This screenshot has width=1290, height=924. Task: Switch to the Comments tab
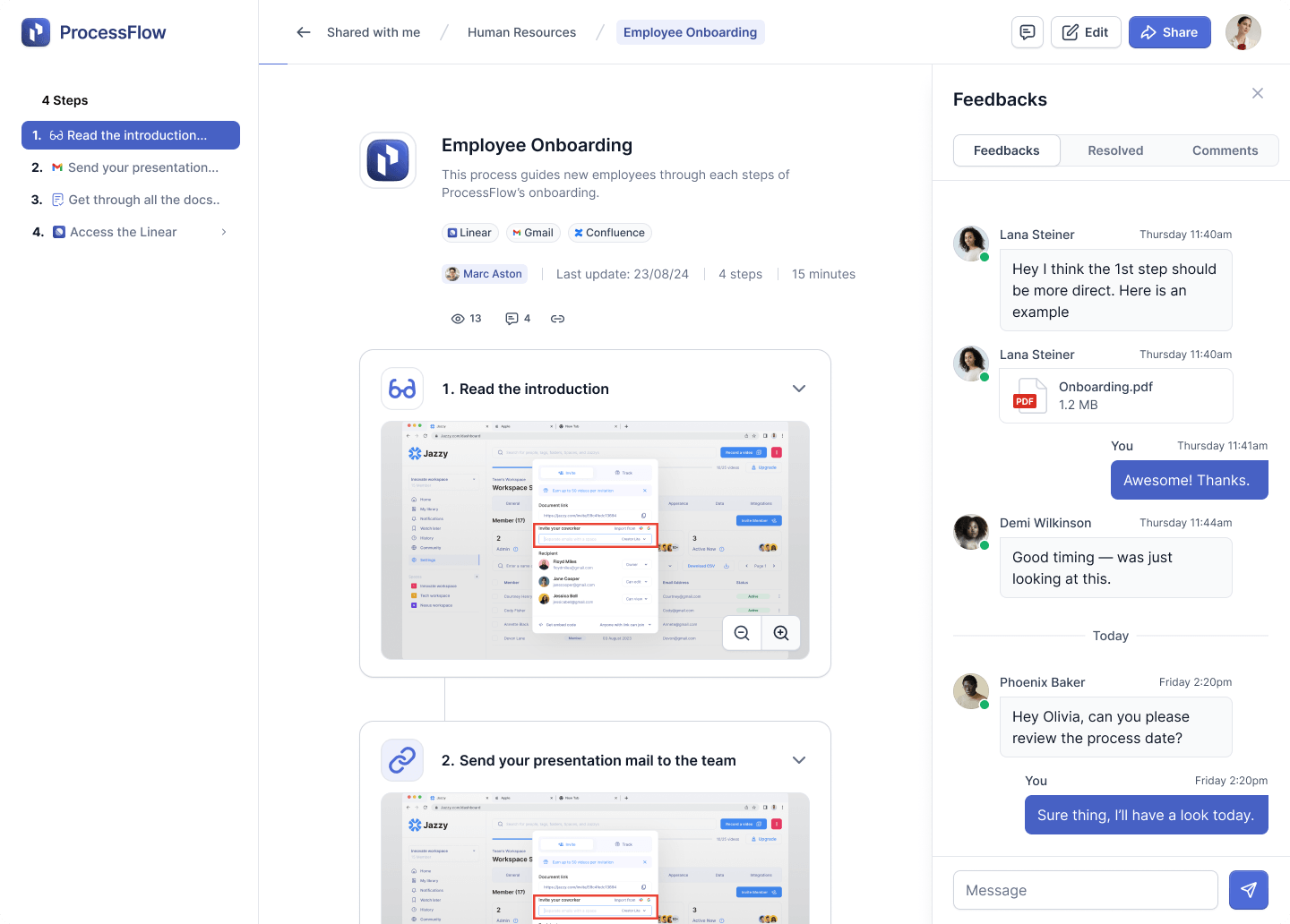pyautogui.click(x=1225, y=150)
